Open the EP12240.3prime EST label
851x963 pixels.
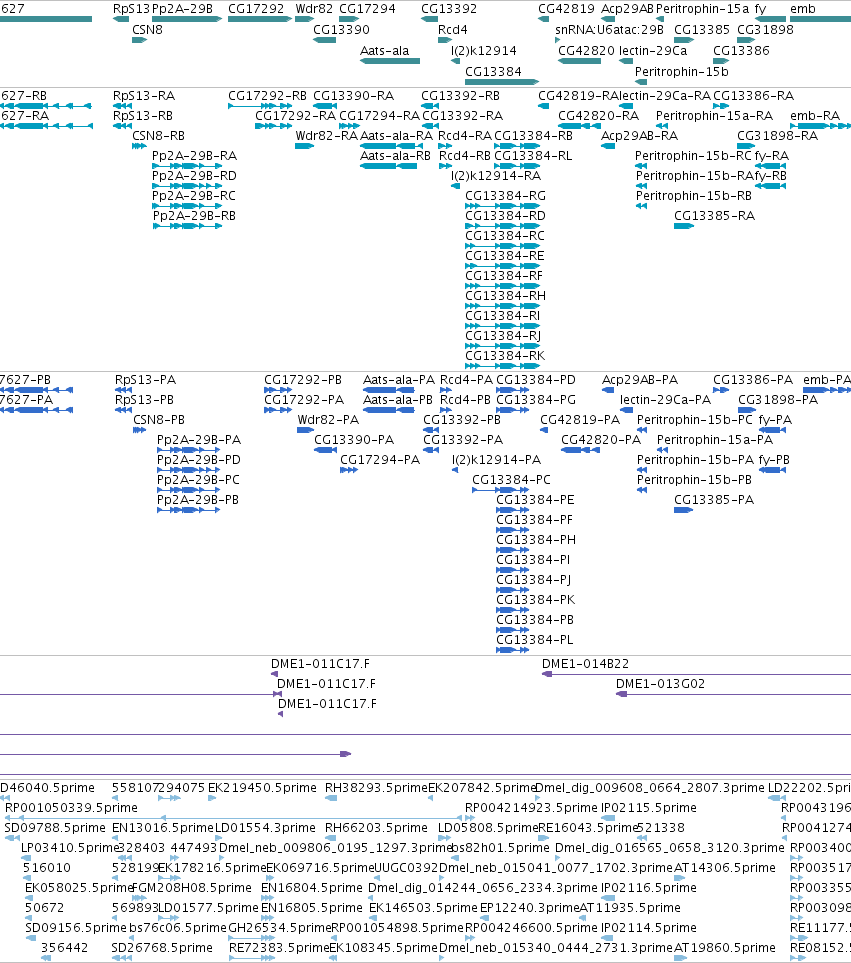point(529,908)
